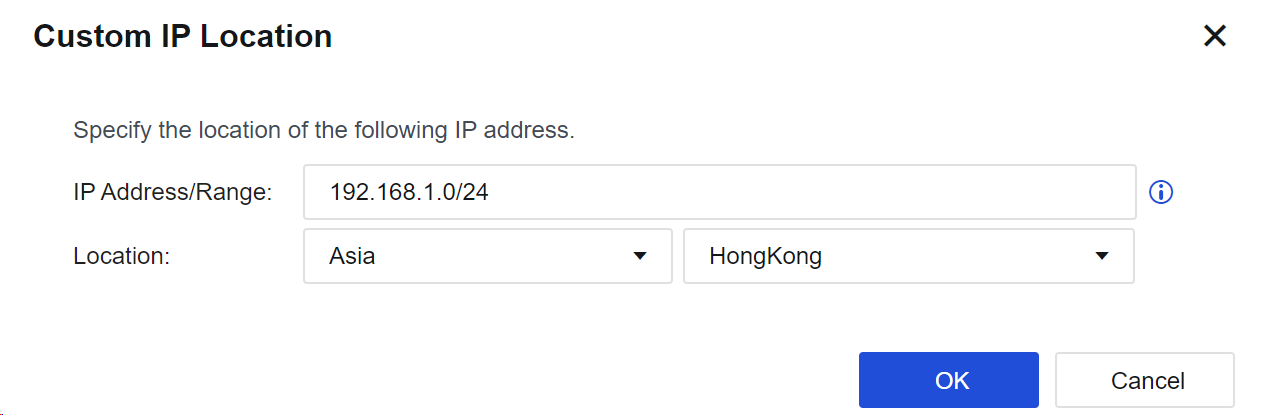
Task: Click the Location label
Action: pyautogui.click(x=121, y=256)
